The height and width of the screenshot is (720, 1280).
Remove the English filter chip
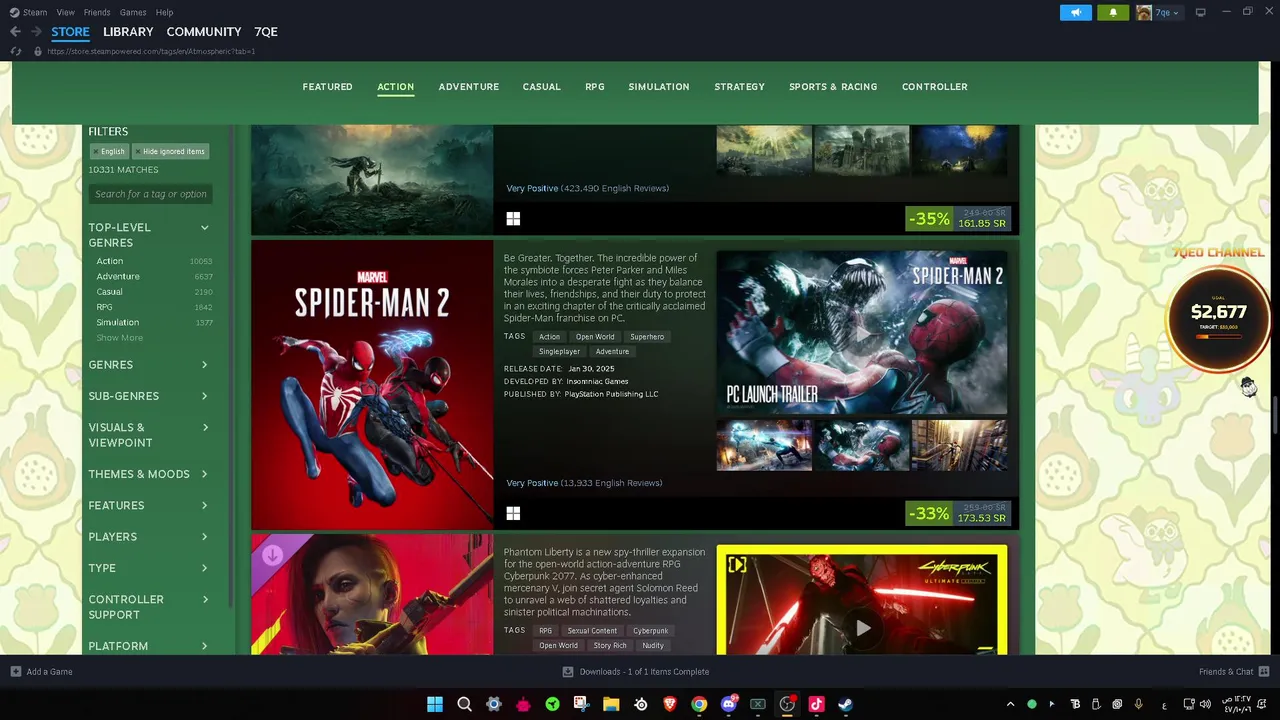[x=96, y=152]
